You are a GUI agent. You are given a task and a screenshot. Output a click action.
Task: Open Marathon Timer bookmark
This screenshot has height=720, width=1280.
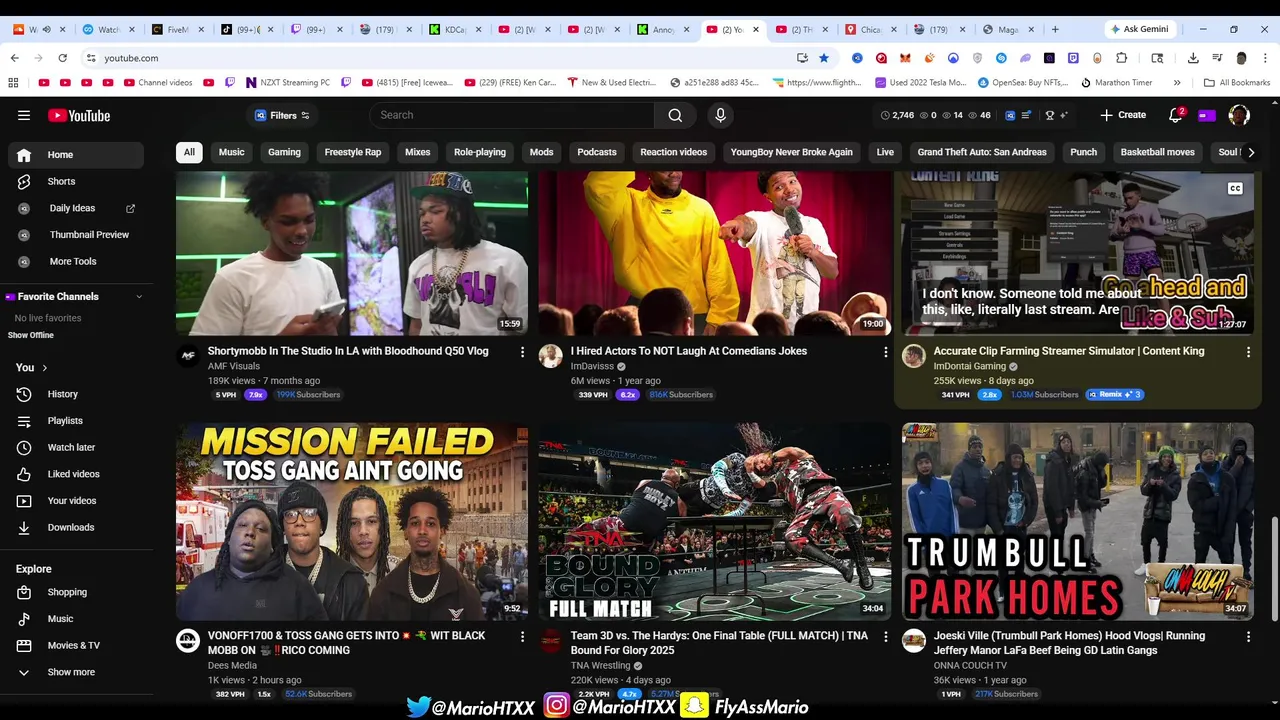(x=1116, y=82)
